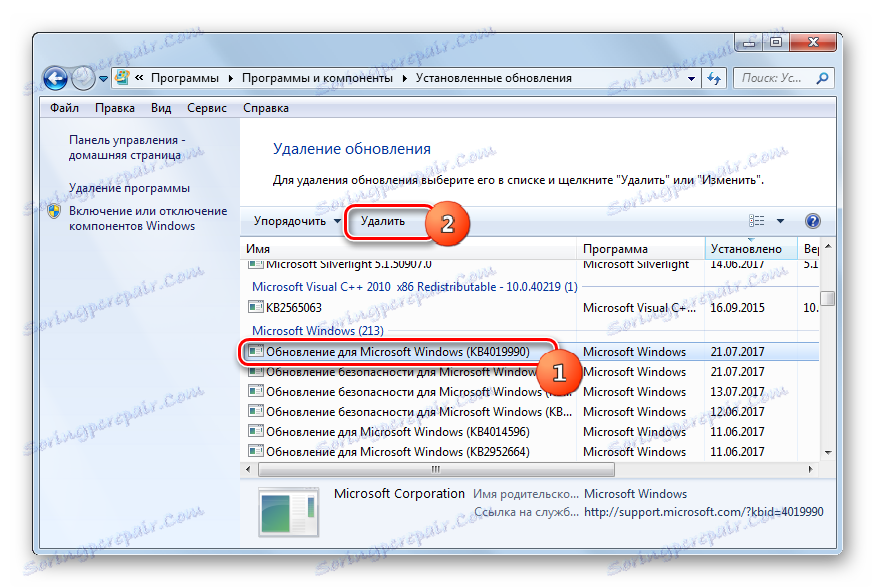Open the Вид menu
This screenshot has width=876, height=588.
click(161, 108)
